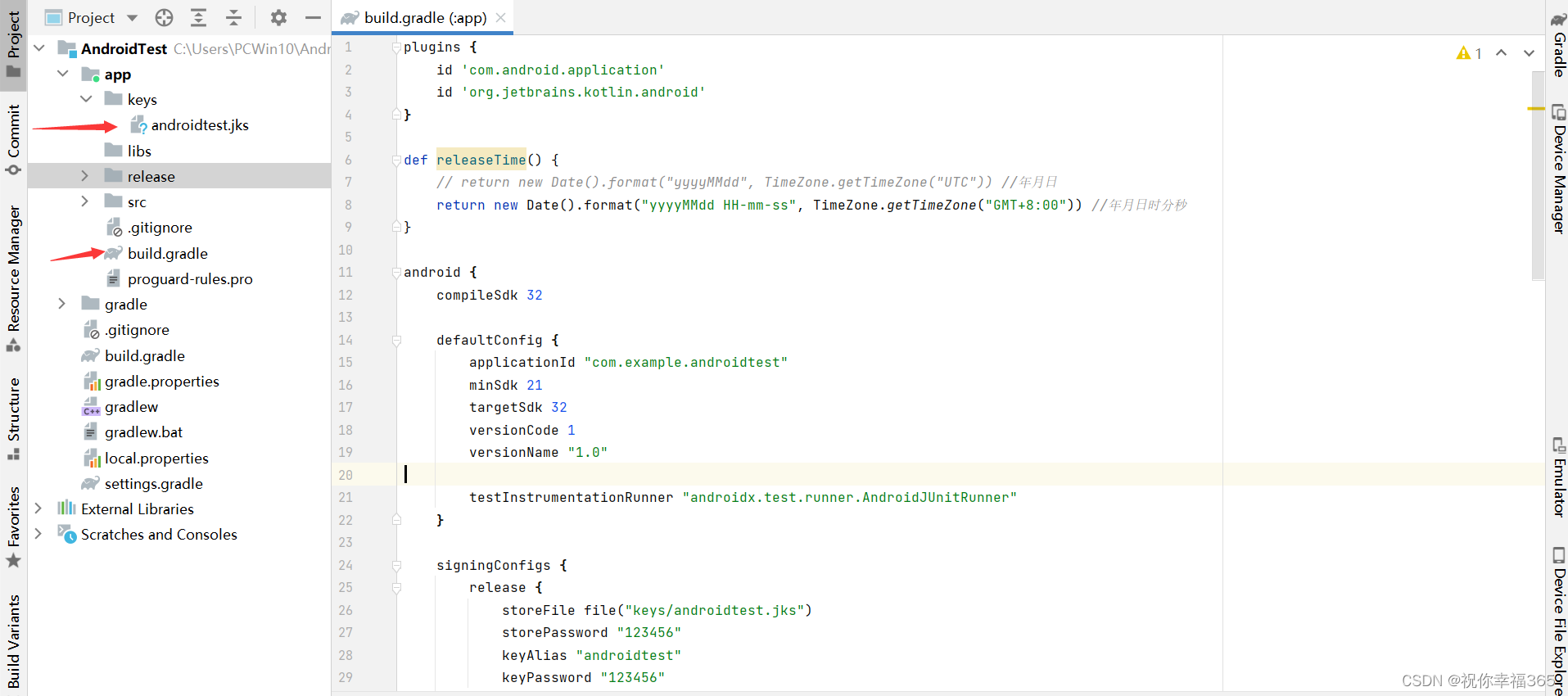Open the Gradle tool window

click(x=1558, y=45)
